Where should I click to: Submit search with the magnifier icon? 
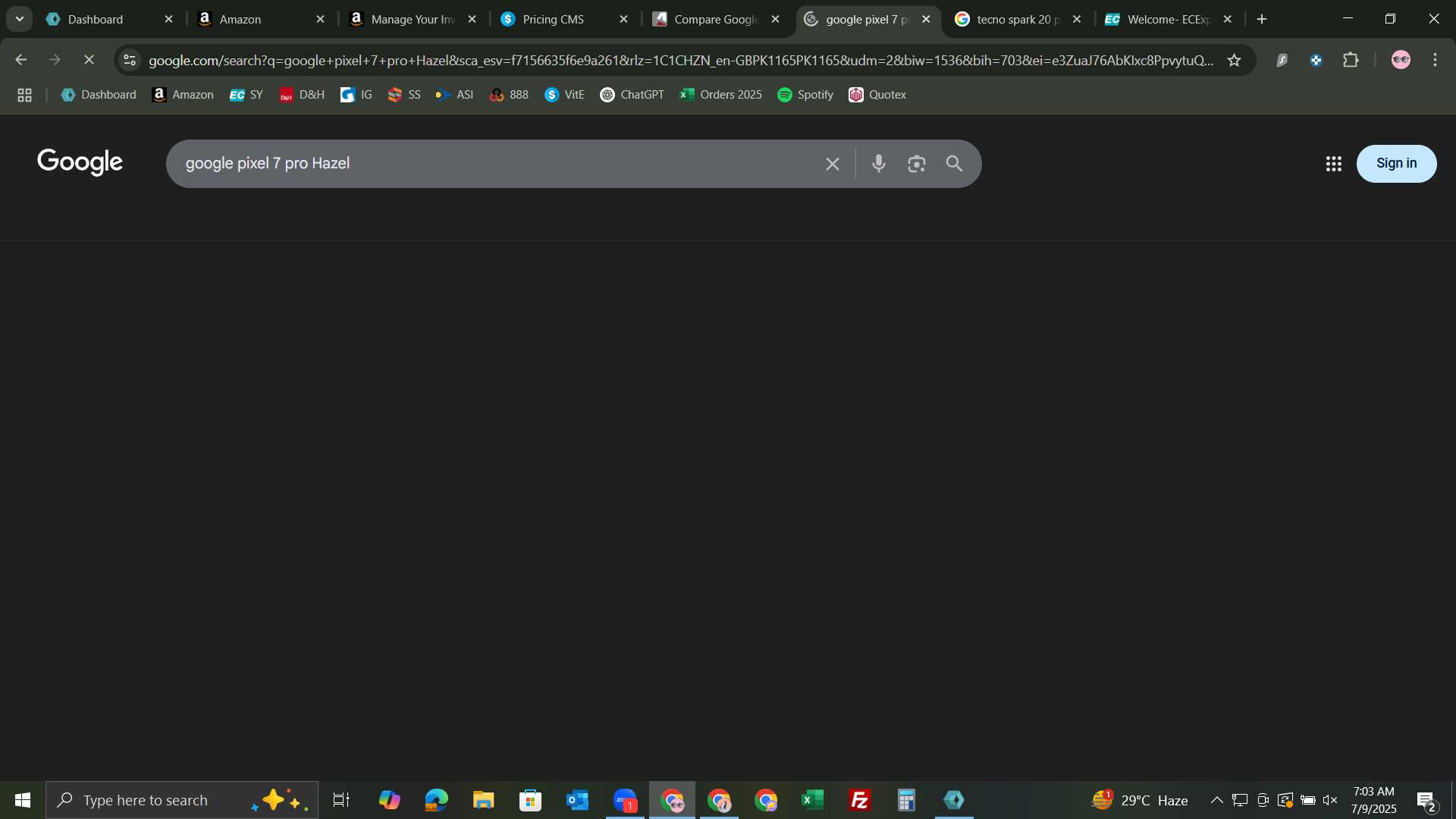(x=954, y=164)
